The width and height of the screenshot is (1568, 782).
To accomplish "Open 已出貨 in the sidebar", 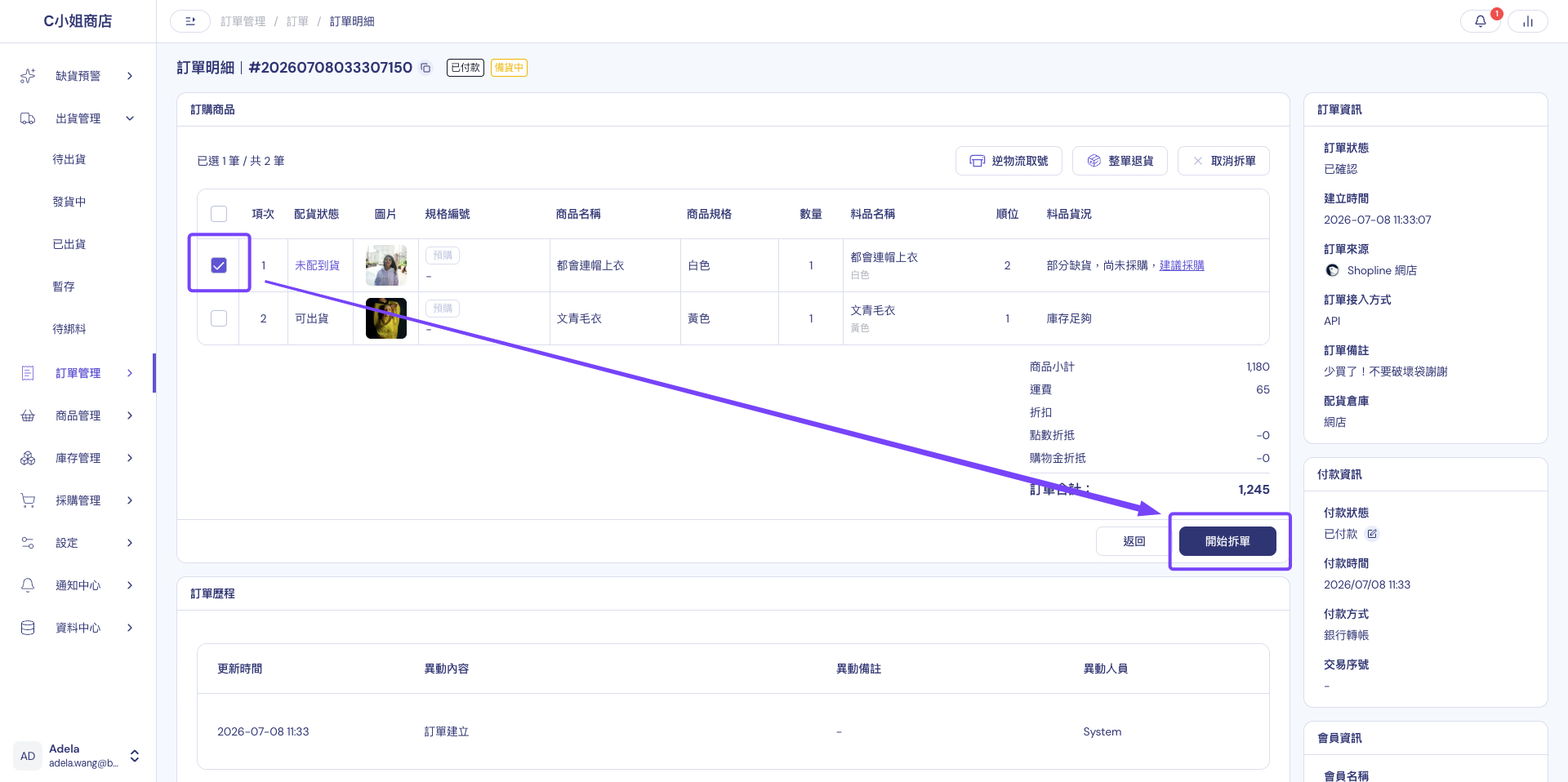I will 69,244.
